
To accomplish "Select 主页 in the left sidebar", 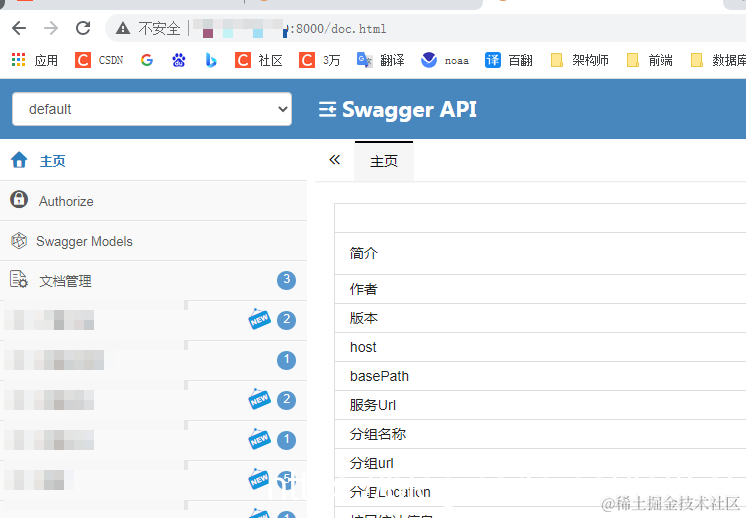I will 52,161.
